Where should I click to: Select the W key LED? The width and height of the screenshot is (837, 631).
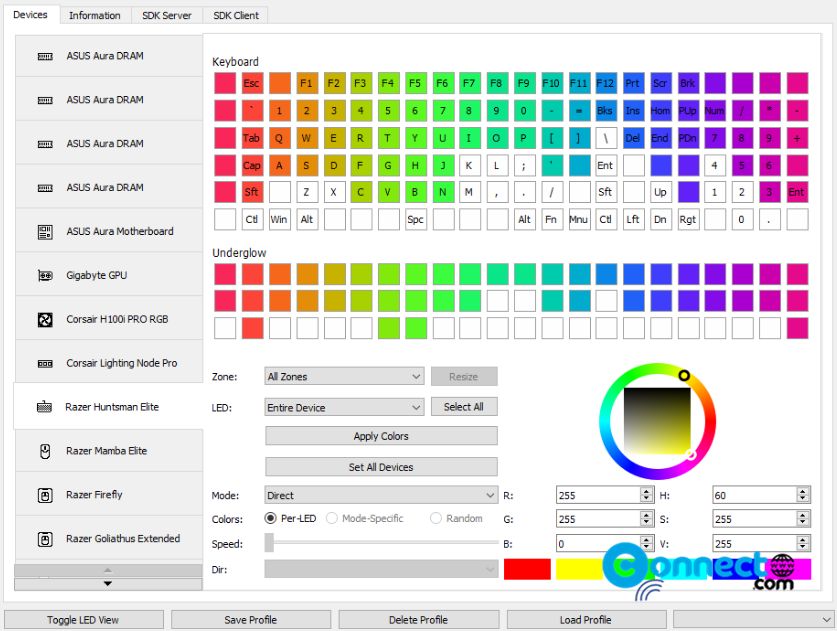(306, 138)
